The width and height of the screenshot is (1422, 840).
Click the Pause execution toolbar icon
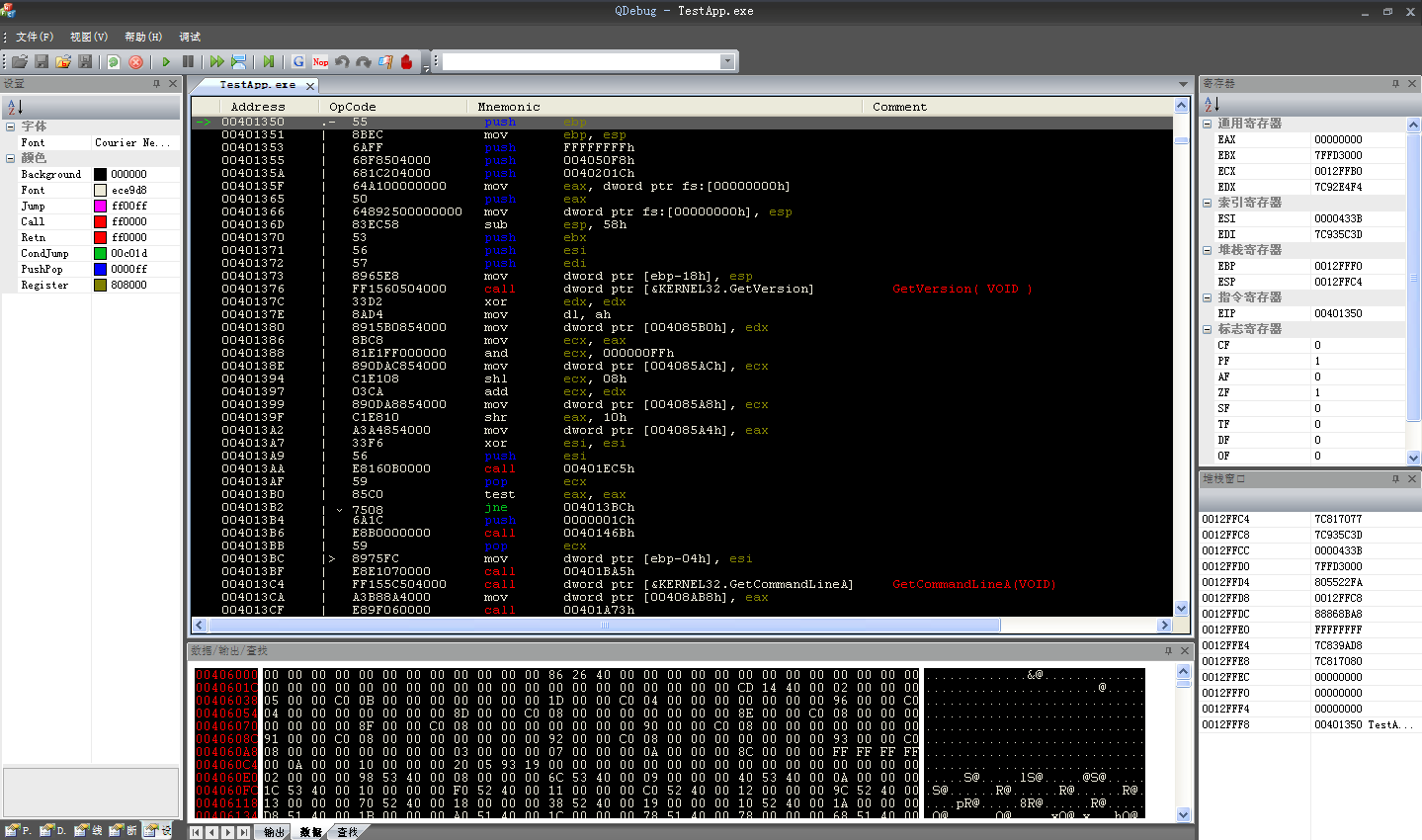point(188,61)
